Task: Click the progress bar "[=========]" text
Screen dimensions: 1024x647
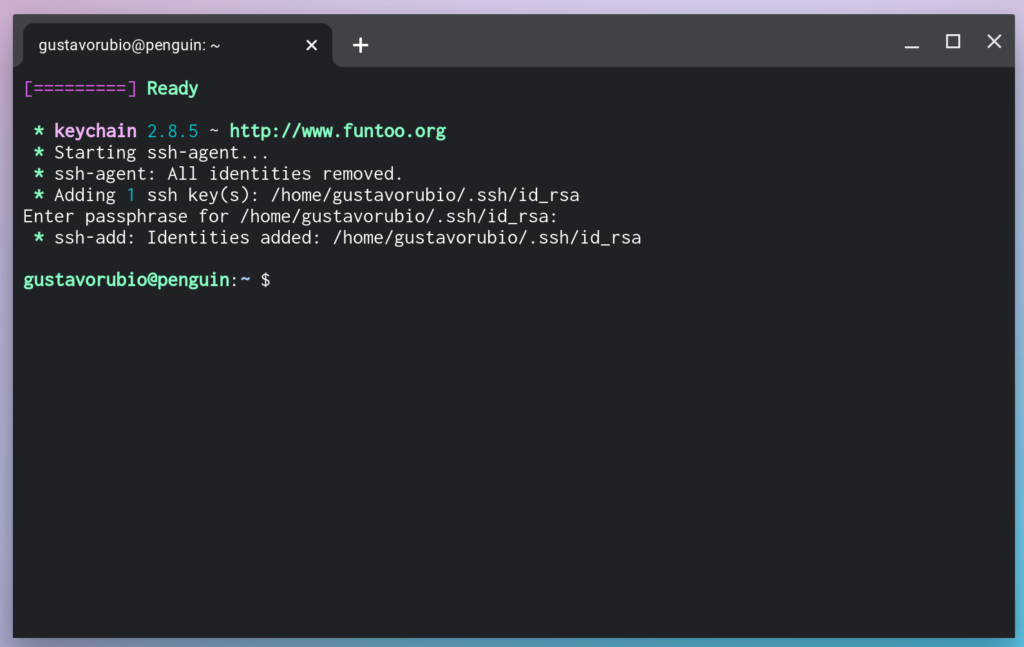Action: coord(80,88)
